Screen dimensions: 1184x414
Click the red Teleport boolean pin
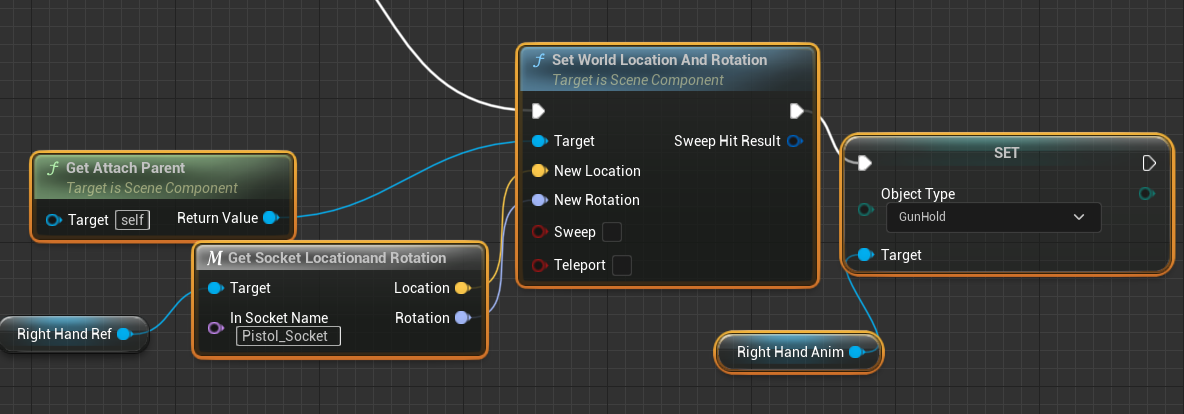click(538, 265)
